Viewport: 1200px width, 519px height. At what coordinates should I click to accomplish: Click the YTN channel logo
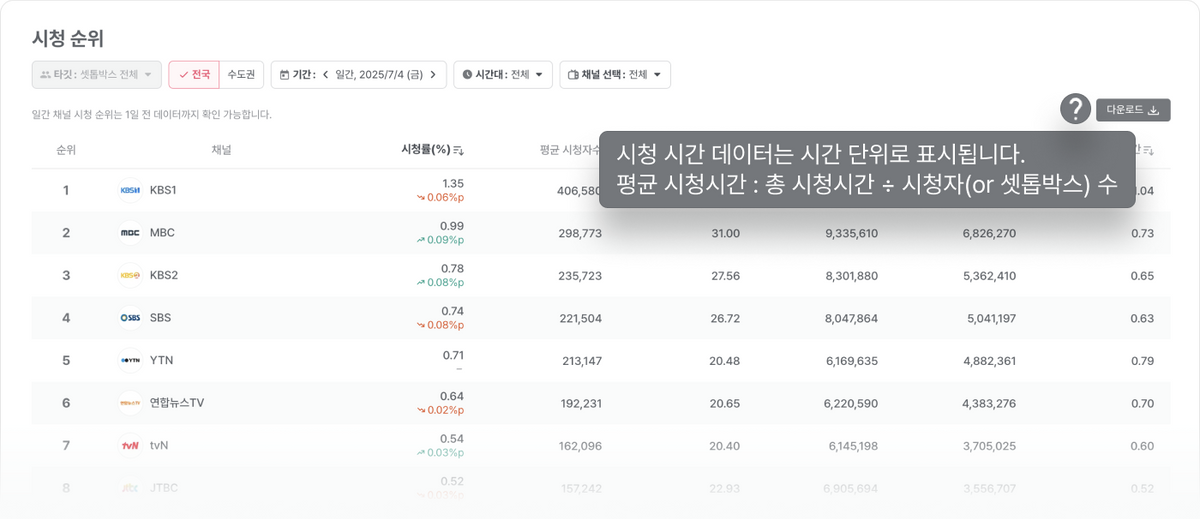[130, 360]
